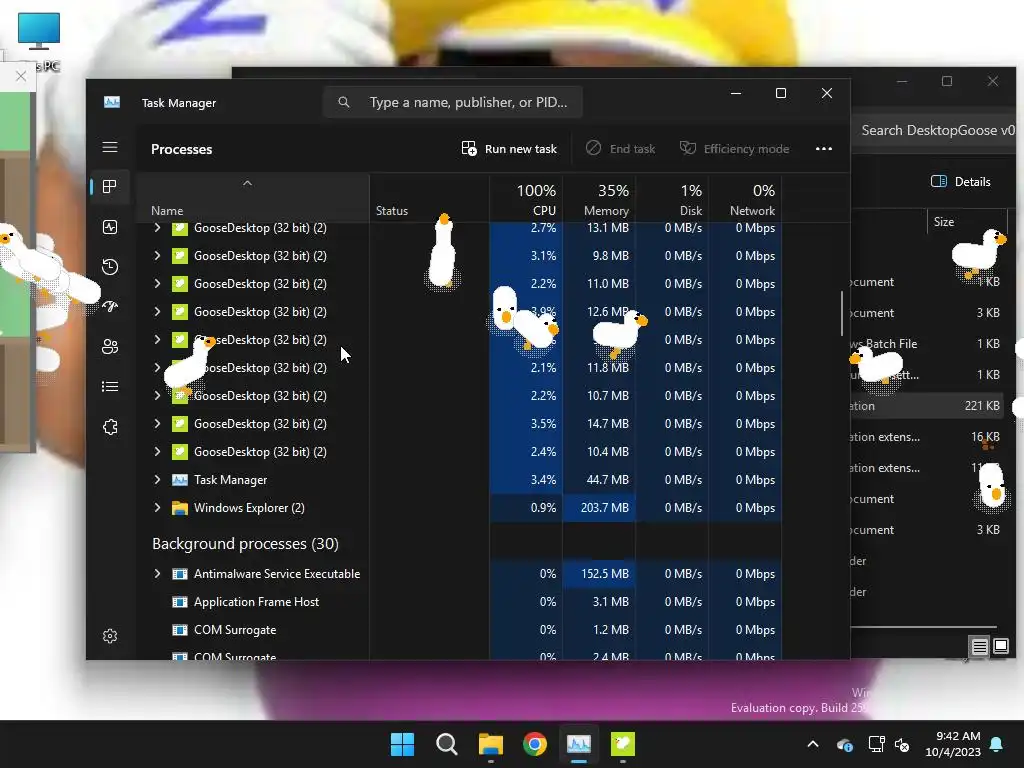Click the Task Manager search field

(x=453, y=102)
